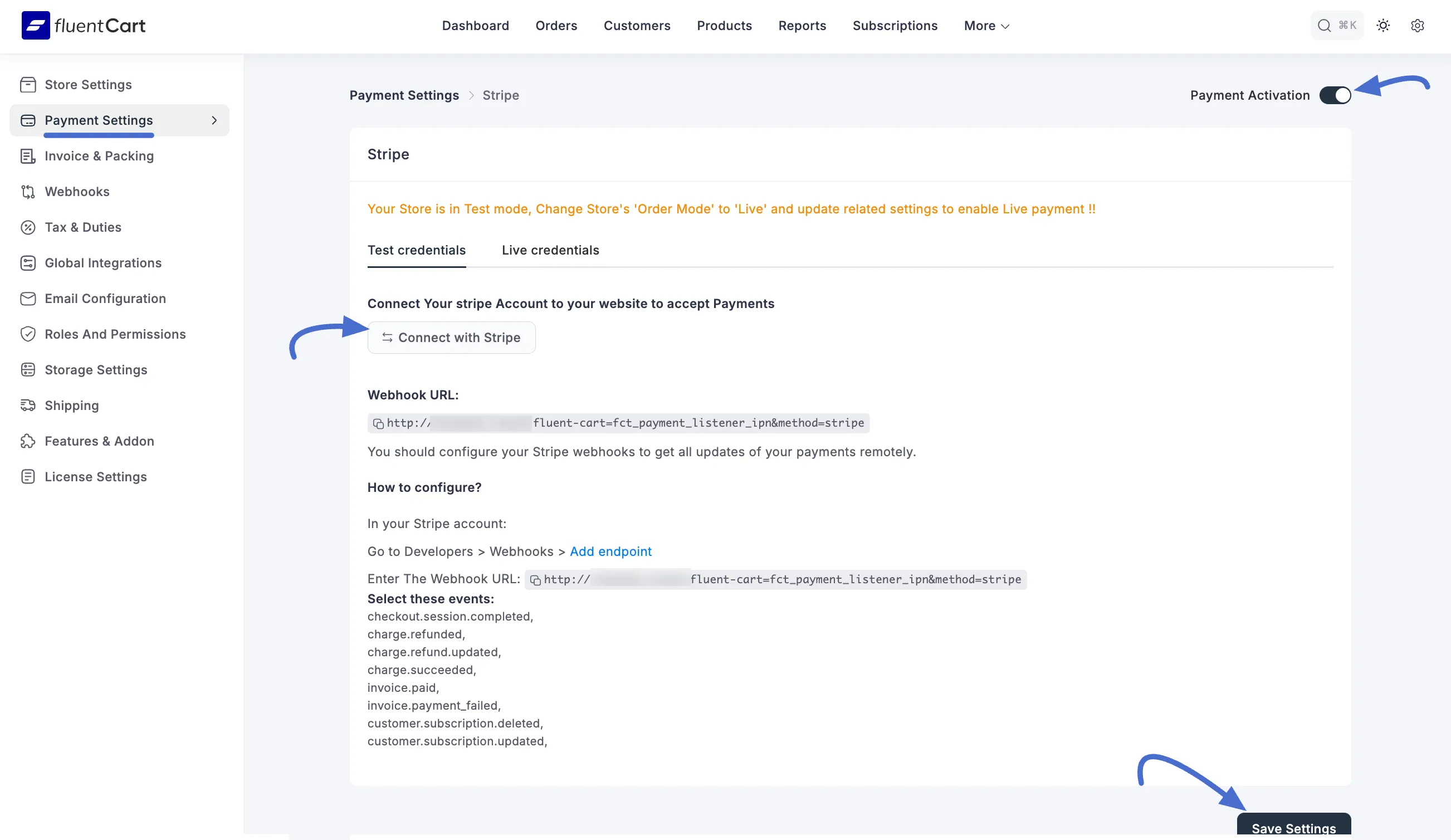The image size is (1451, 840).
Task: Open Email Configuration via the envelope icon
Action: pyautogui.click(x=28, y=298)
